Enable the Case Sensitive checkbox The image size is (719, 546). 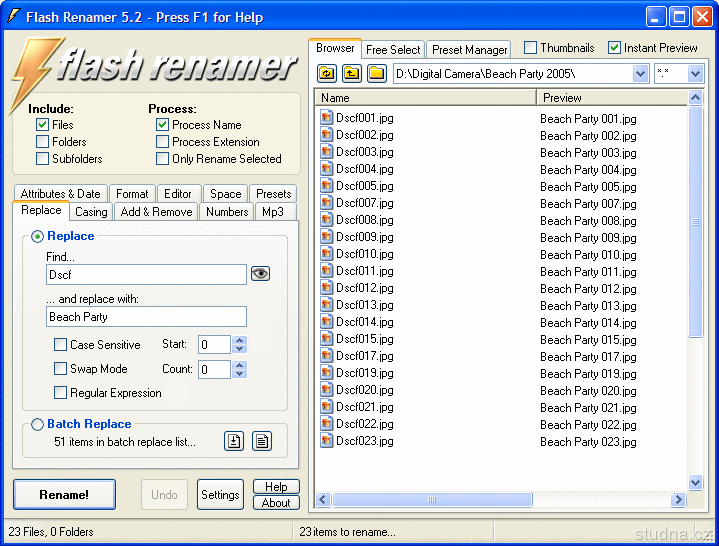pyautogui.click(x=61, y=345)
